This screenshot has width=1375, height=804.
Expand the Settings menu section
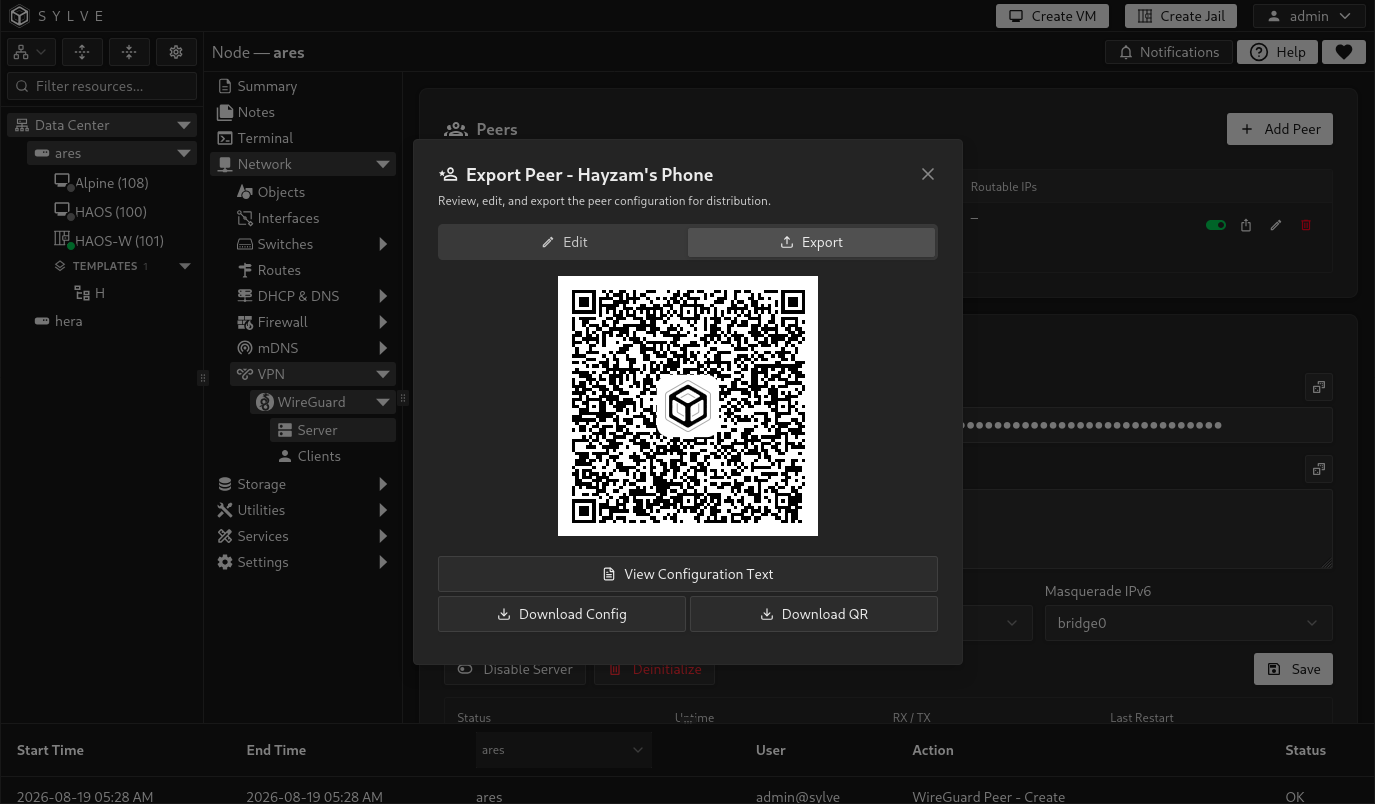(x=383, y=562)
